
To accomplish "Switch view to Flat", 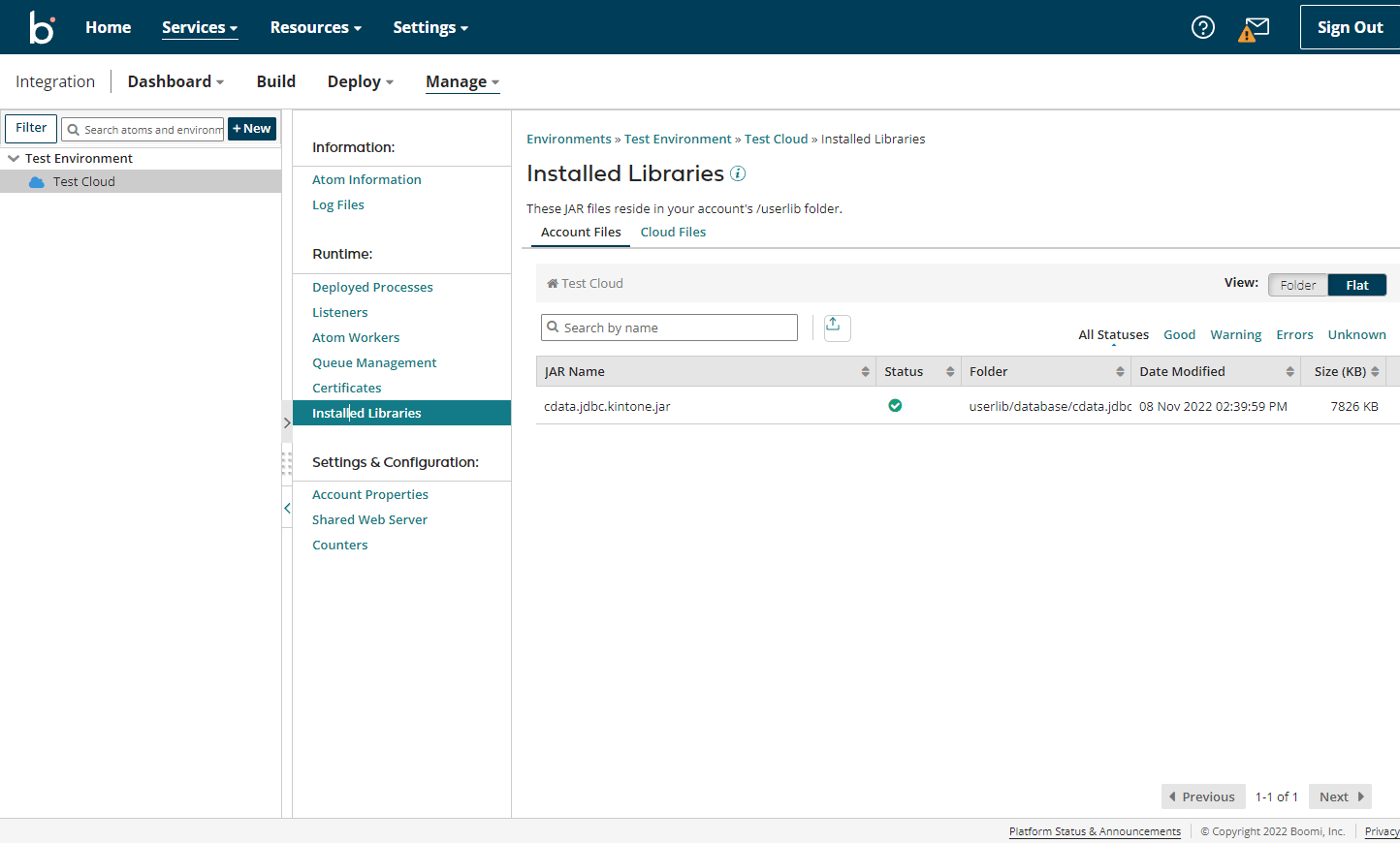I will coord(1357,285).
